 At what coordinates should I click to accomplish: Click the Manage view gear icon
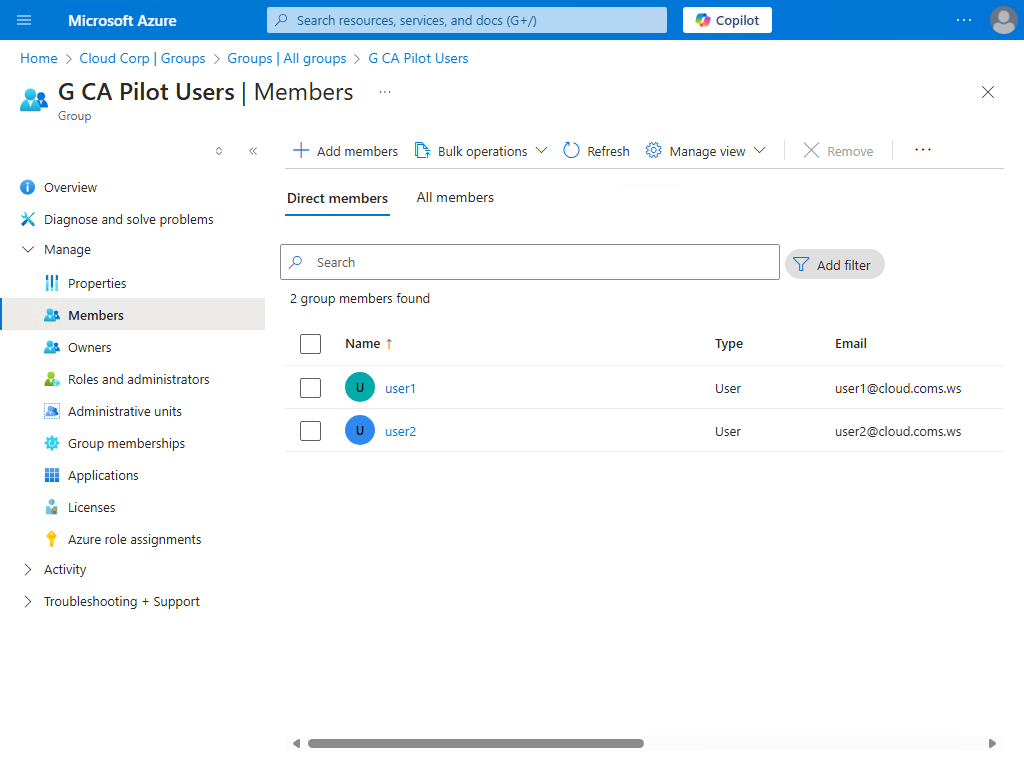(653, 150)
